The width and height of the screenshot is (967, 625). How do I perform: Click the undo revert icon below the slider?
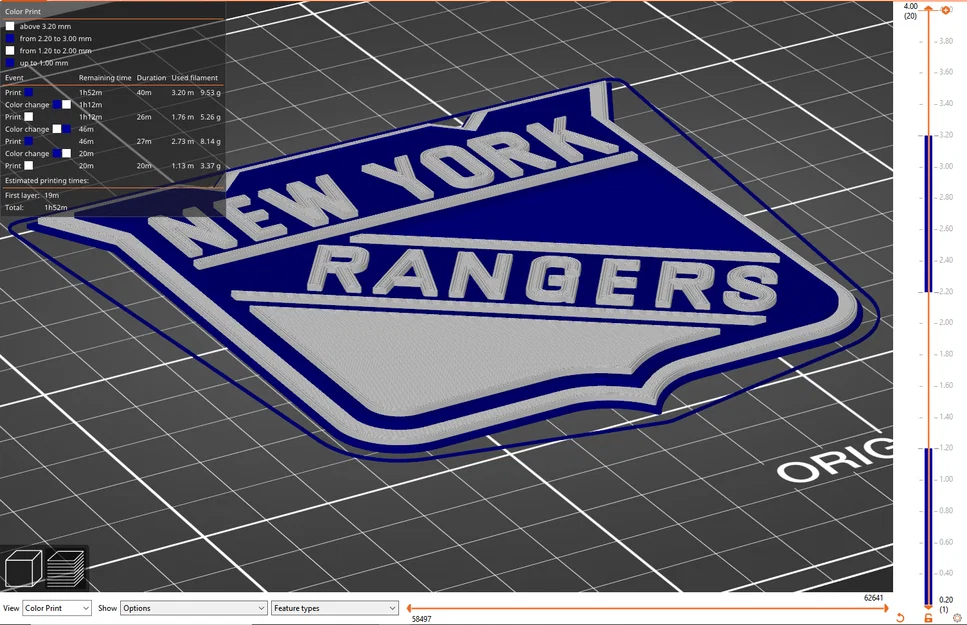(900, 618)
